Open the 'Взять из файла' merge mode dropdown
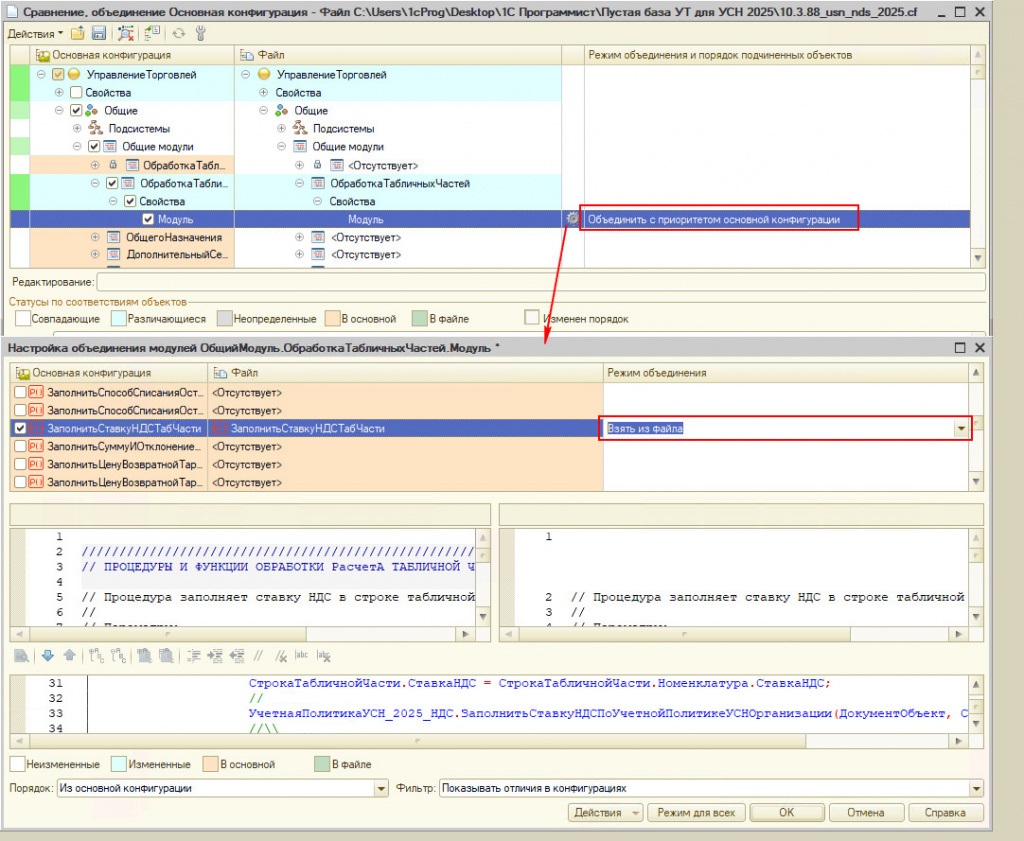 click(x=962, y=428)
